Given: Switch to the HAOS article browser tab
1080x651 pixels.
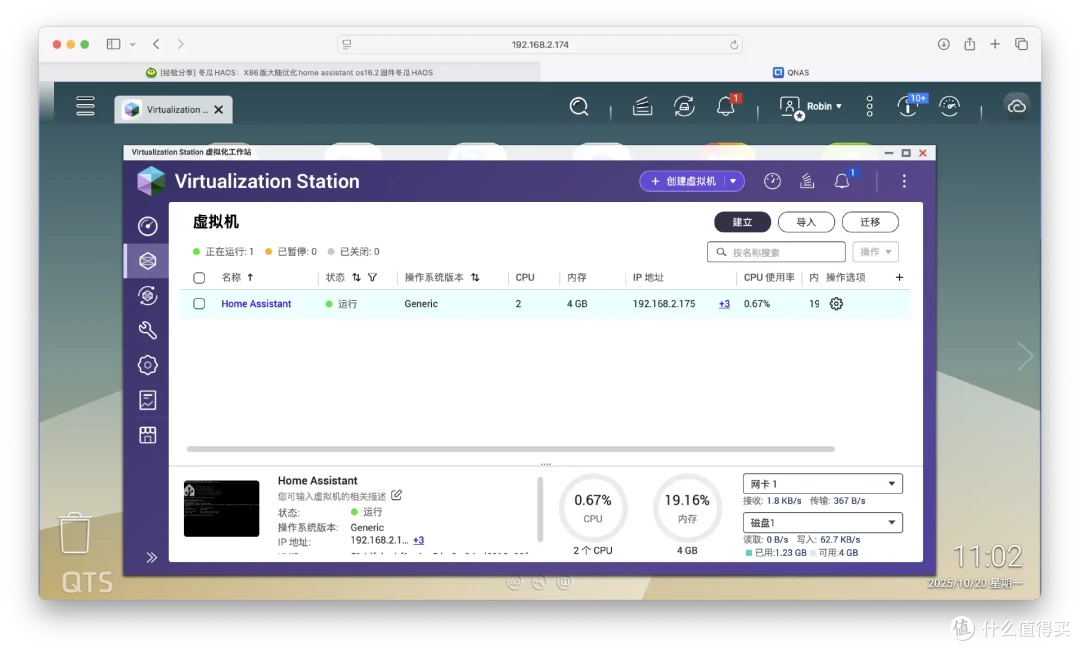Looking at the screenshot, I should (289, 72).
